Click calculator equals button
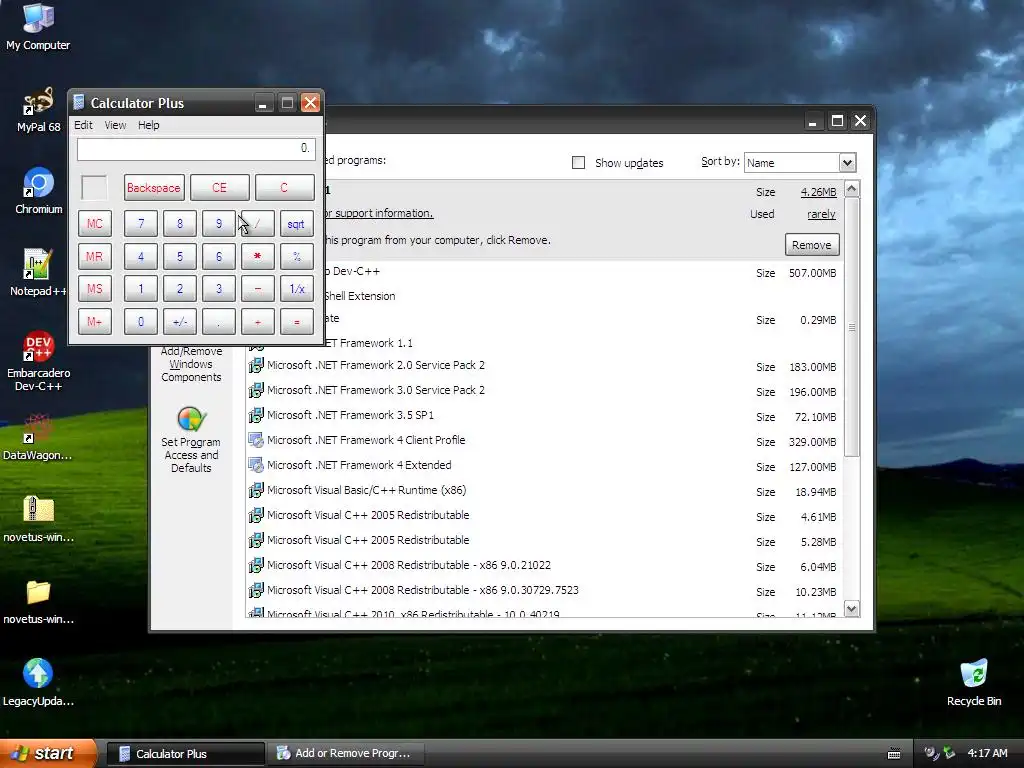 click(296, 321)
